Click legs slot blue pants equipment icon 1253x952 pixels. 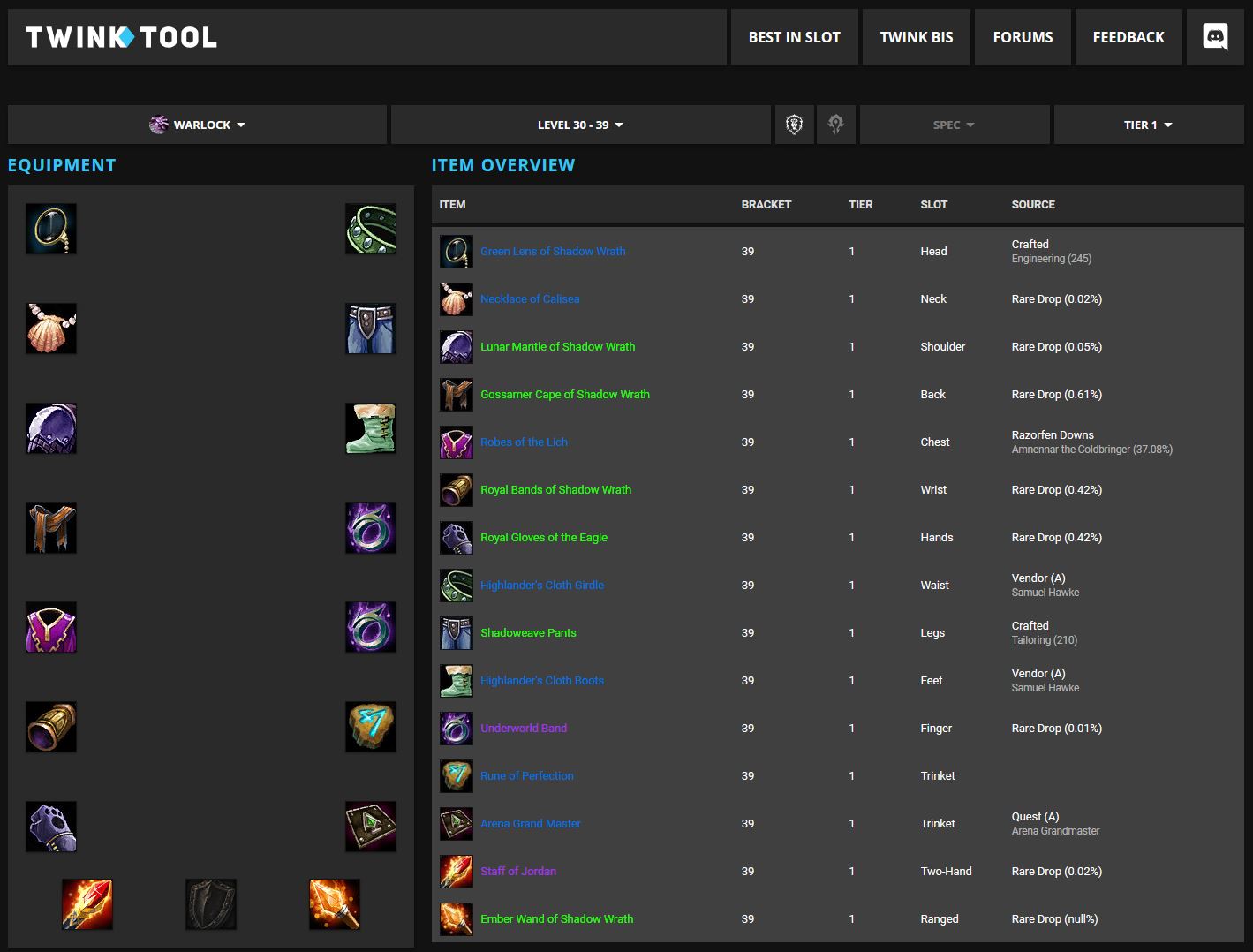371,329
